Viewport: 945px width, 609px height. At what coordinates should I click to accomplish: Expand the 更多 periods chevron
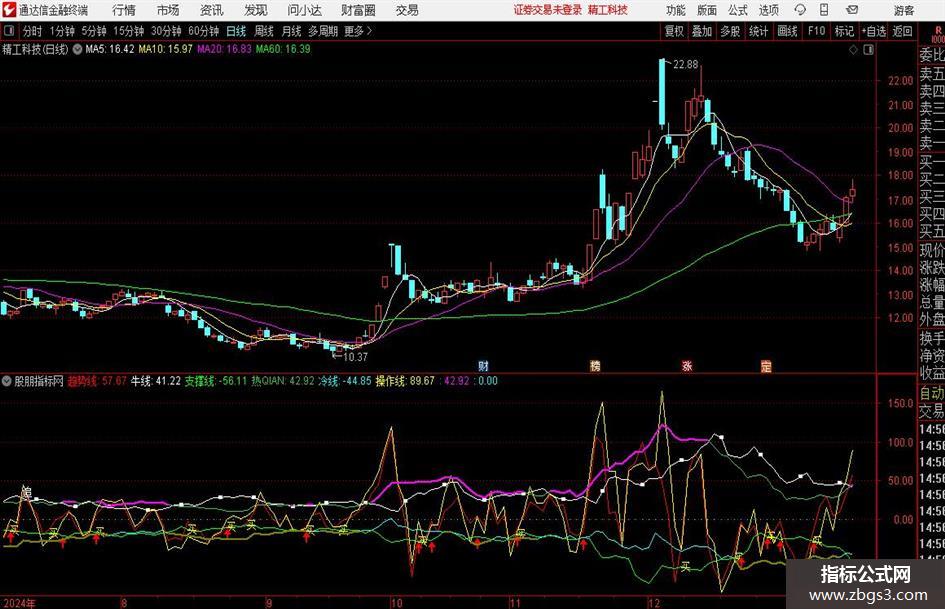(x=358, y=31)
